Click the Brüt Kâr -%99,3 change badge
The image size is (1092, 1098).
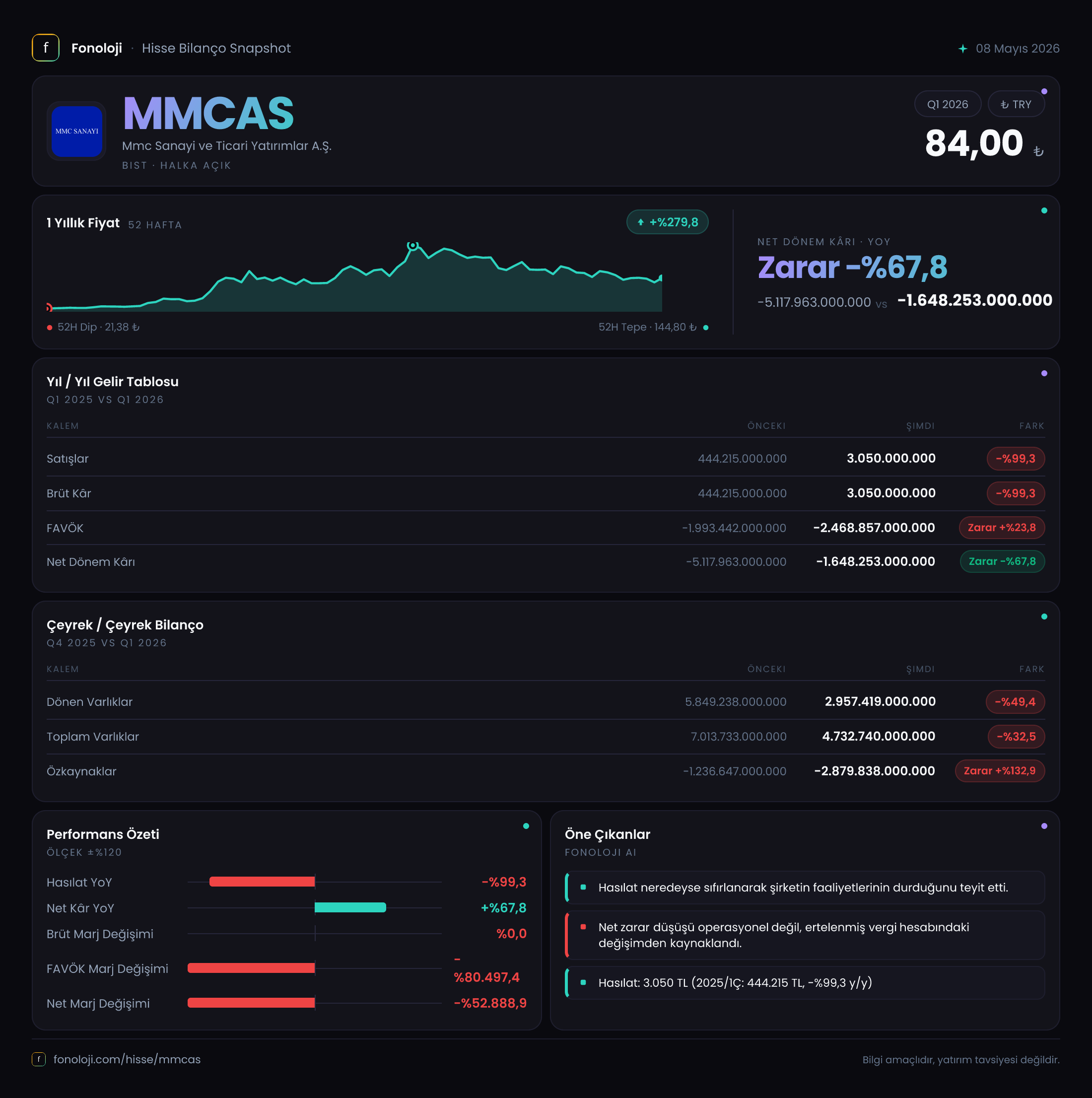click(1015, 493)
